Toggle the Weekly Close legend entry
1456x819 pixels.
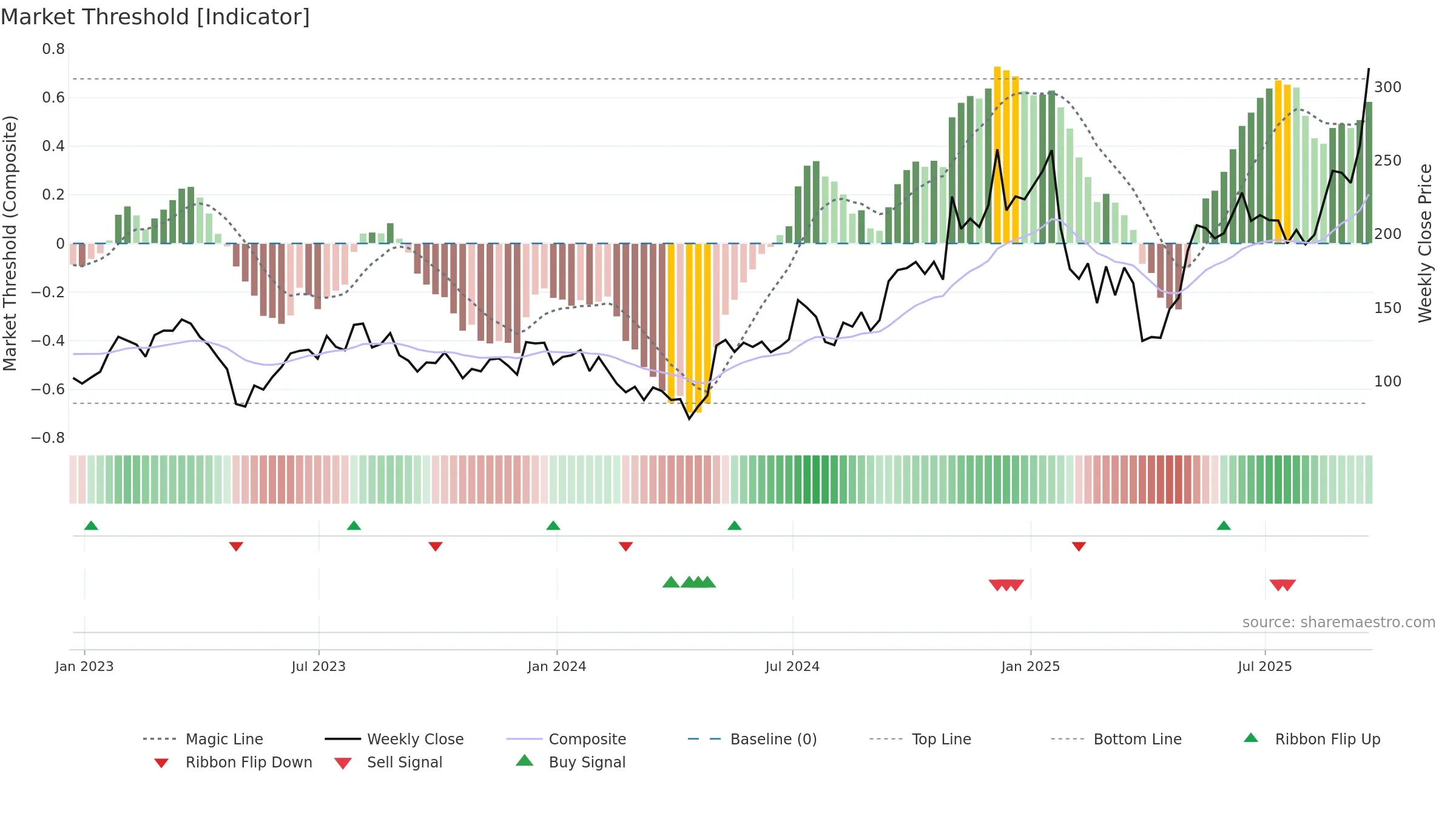tap(394, 739)
